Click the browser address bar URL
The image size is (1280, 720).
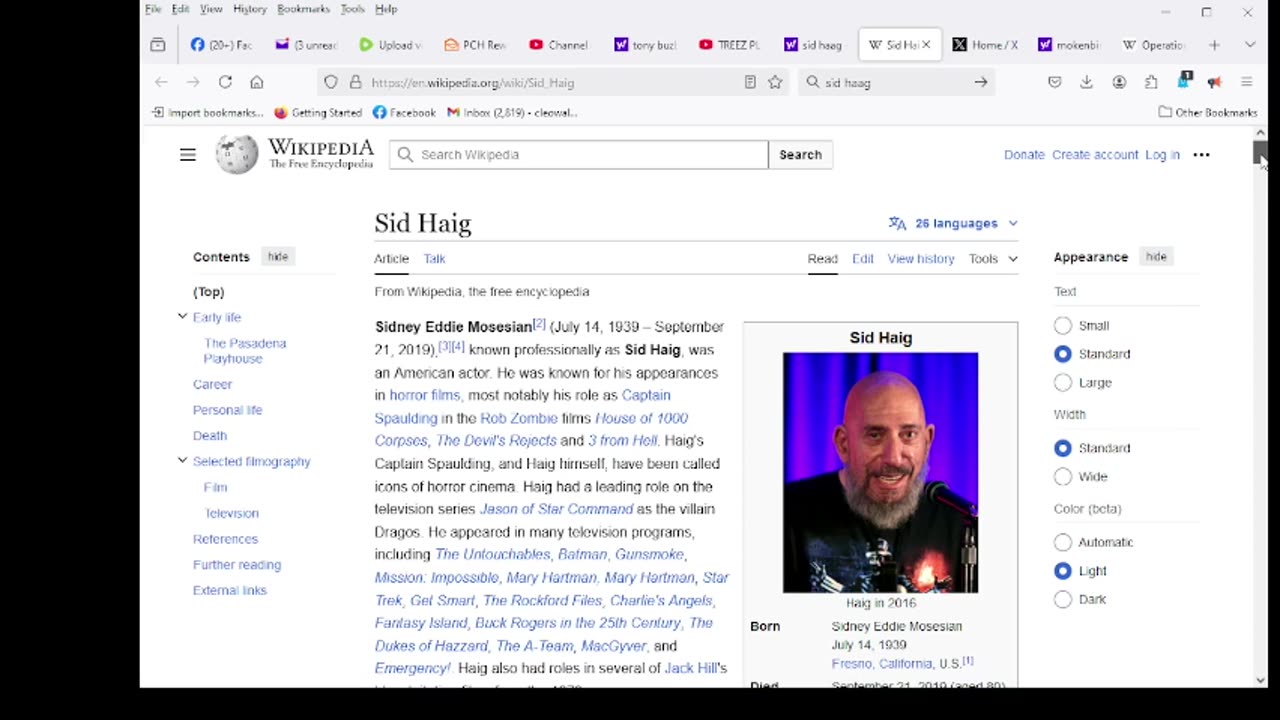tap(473, 83)
